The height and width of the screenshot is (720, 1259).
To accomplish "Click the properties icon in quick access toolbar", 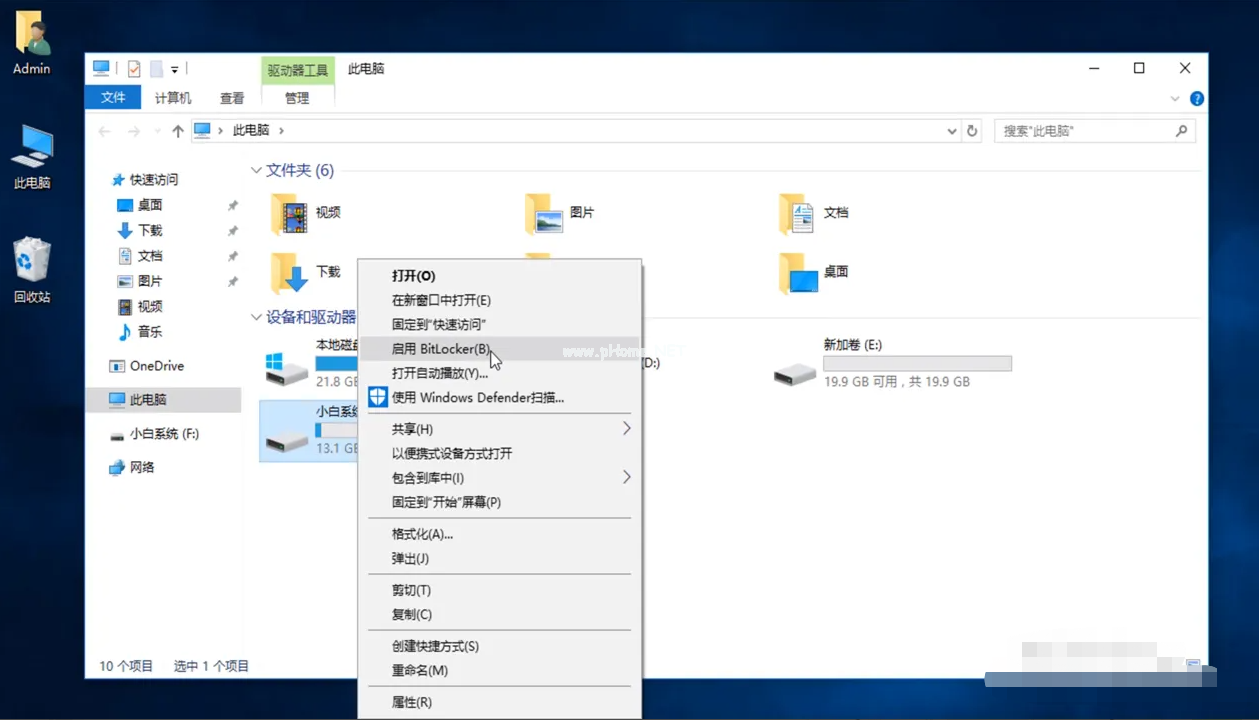I will pos(134,69).
